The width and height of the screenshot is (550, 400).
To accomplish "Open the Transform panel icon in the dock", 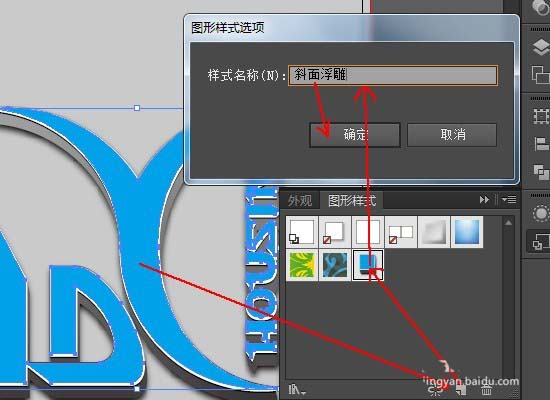I will click(x=541, y=116).
